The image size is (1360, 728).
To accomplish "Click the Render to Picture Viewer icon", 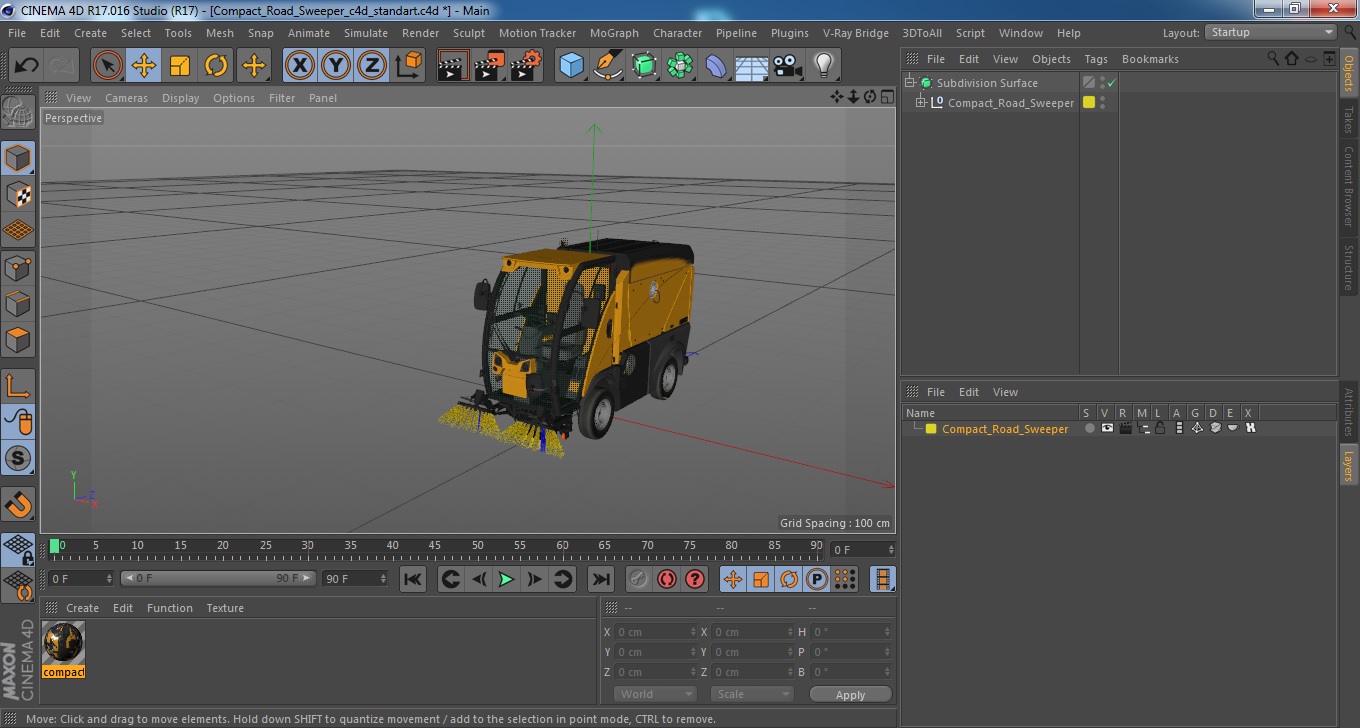I will [x=489, y=66].
